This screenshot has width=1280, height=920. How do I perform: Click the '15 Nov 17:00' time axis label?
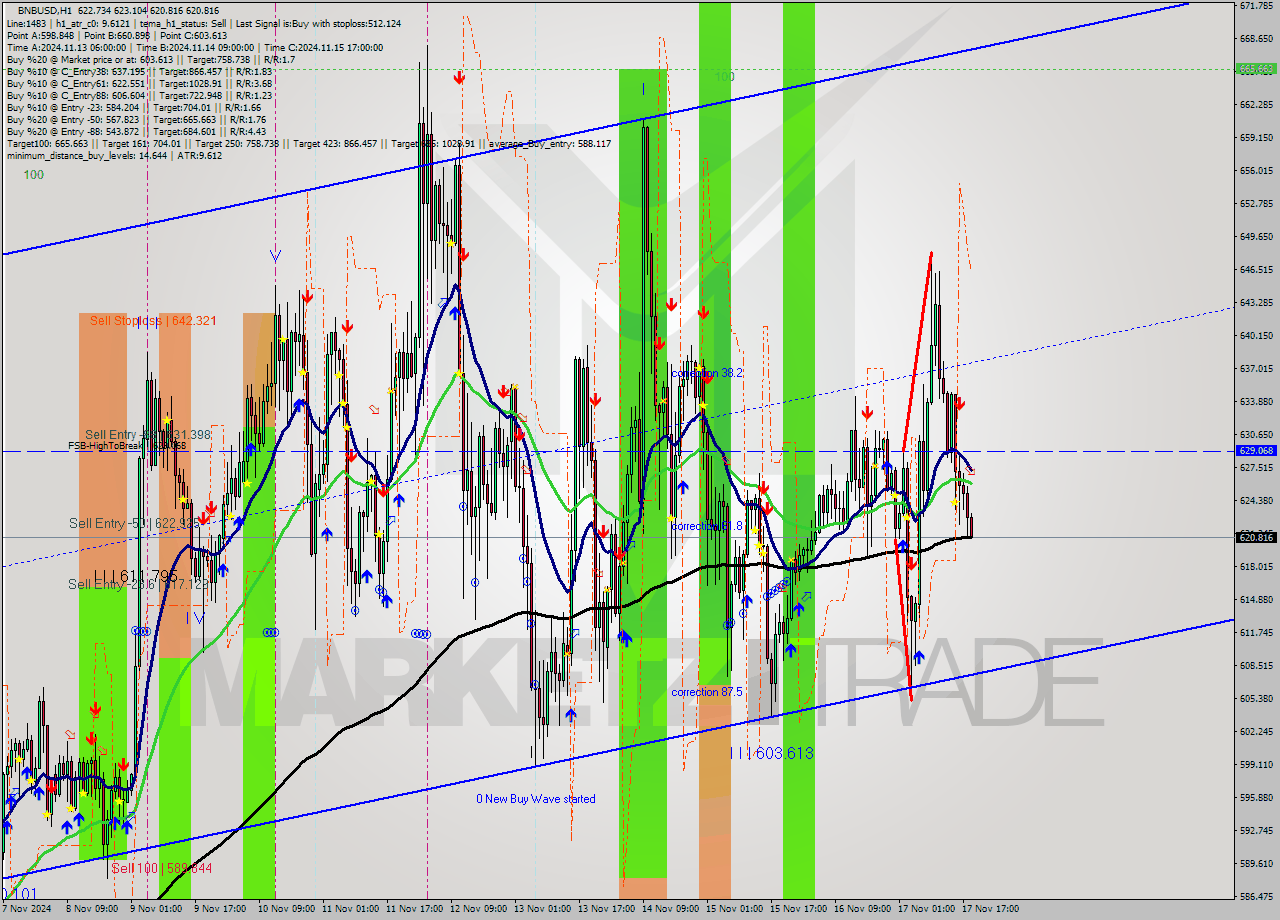(x=798, y=909)
